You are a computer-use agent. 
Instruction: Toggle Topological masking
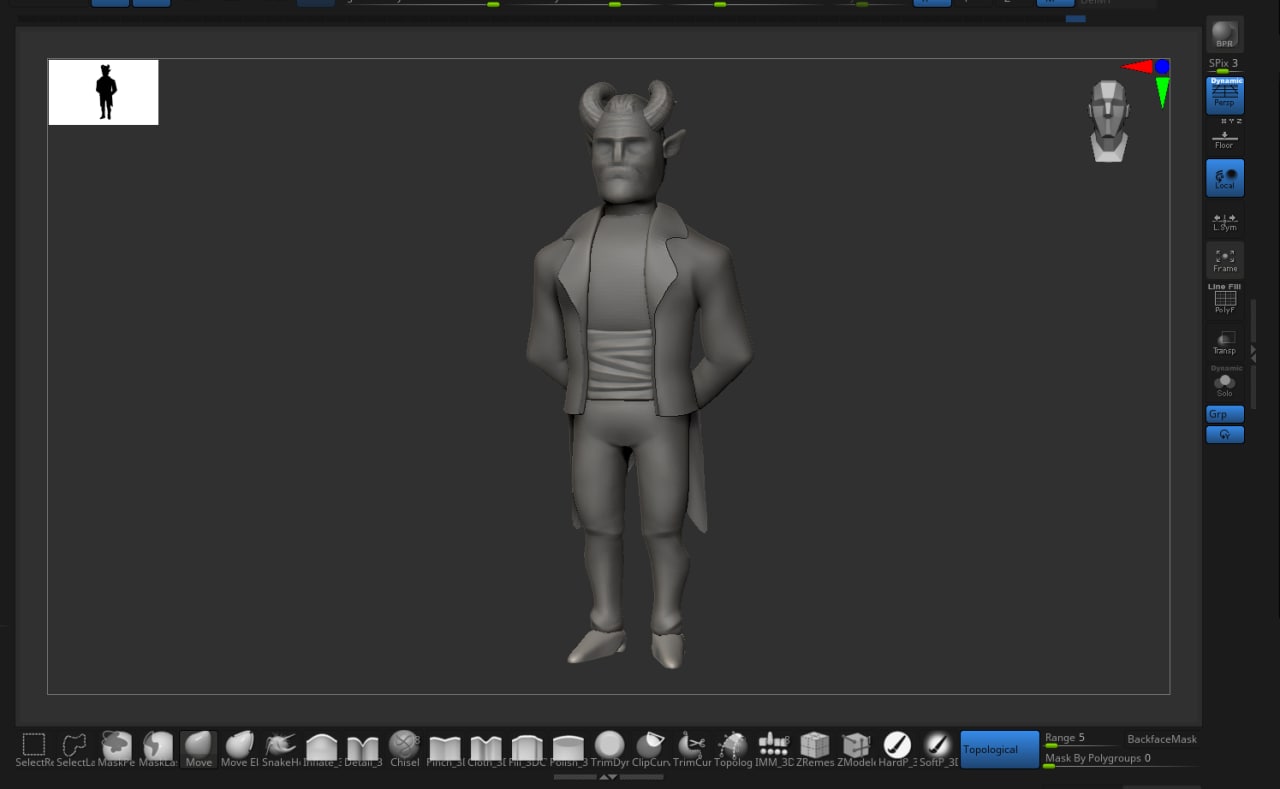(x=1000, y=749)
